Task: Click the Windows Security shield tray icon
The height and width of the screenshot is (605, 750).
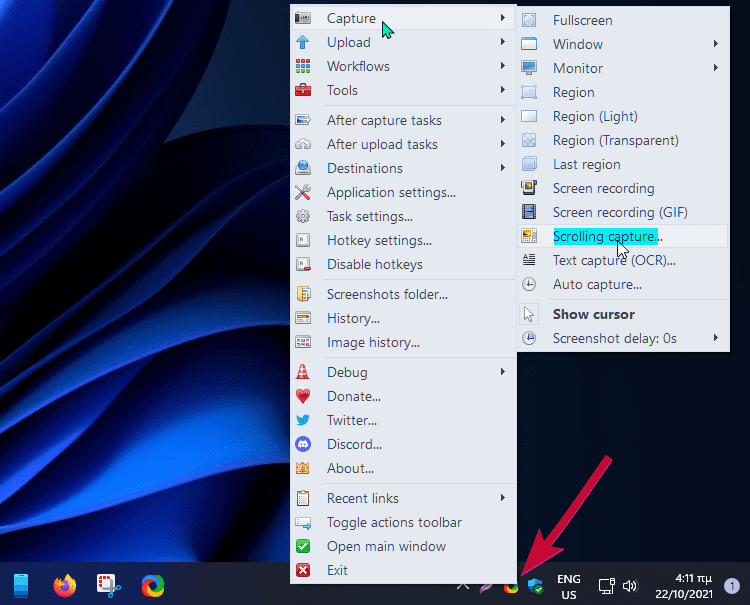Action: (535, 586)
